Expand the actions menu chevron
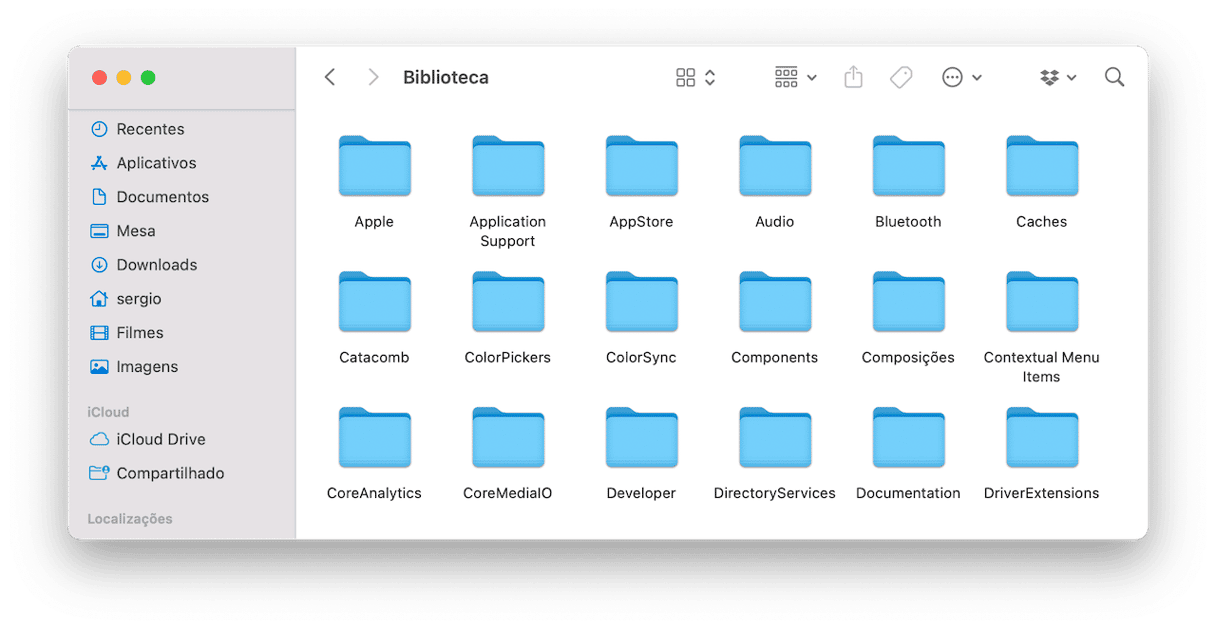 pyautogui.click(x=977, y=78)
